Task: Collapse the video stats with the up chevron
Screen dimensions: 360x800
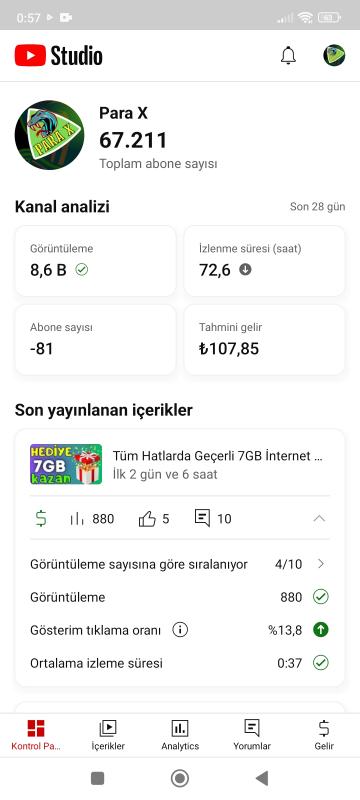Action: pos(319,518)
